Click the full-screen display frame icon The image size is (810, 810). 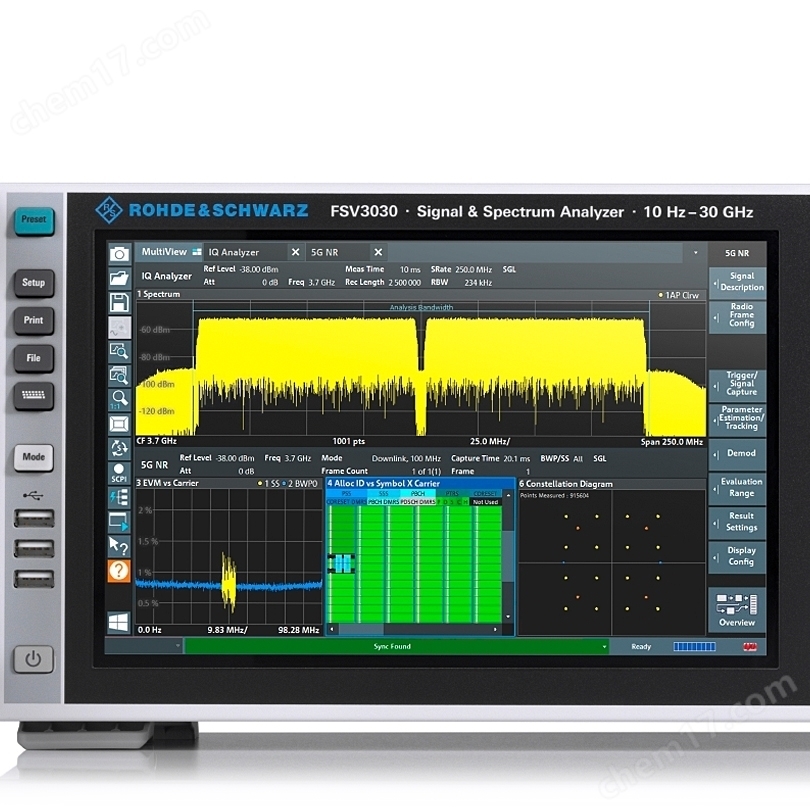point(119,424)
